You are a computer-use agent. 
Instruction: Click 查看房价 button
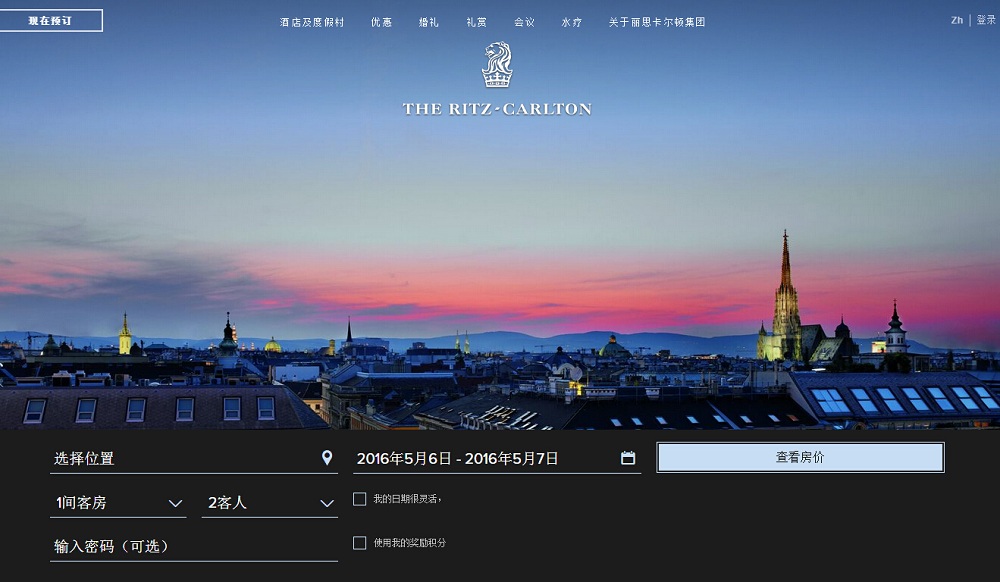[x=800, y=457]
